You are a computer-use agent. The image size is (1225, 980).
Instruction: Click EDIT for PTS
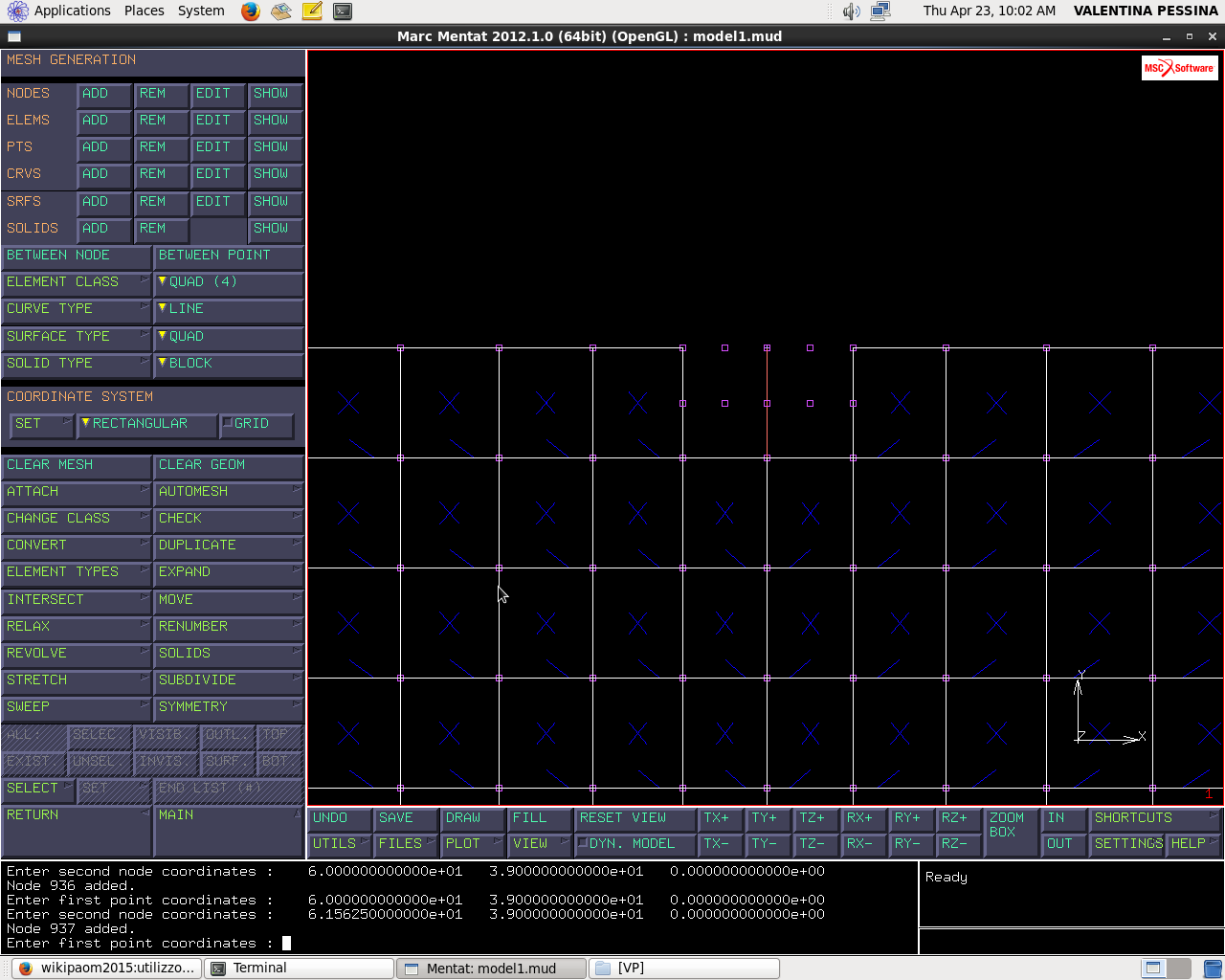pyautogui.click(x=218, y=147)
